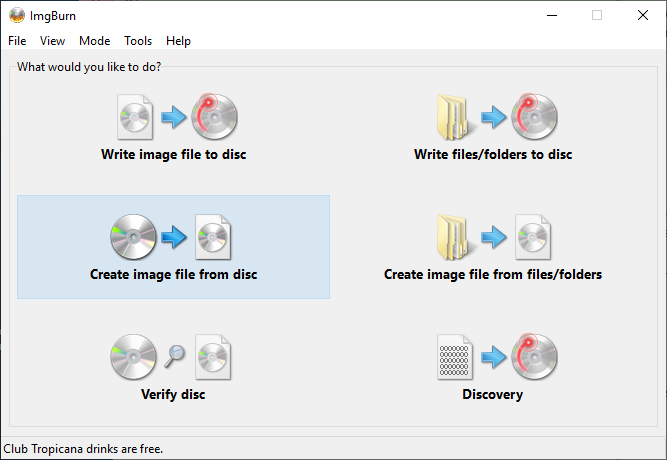Click the burning disc icon above Write image file to disc
This screenshot has height=460, width=667.
click(214, 116)
